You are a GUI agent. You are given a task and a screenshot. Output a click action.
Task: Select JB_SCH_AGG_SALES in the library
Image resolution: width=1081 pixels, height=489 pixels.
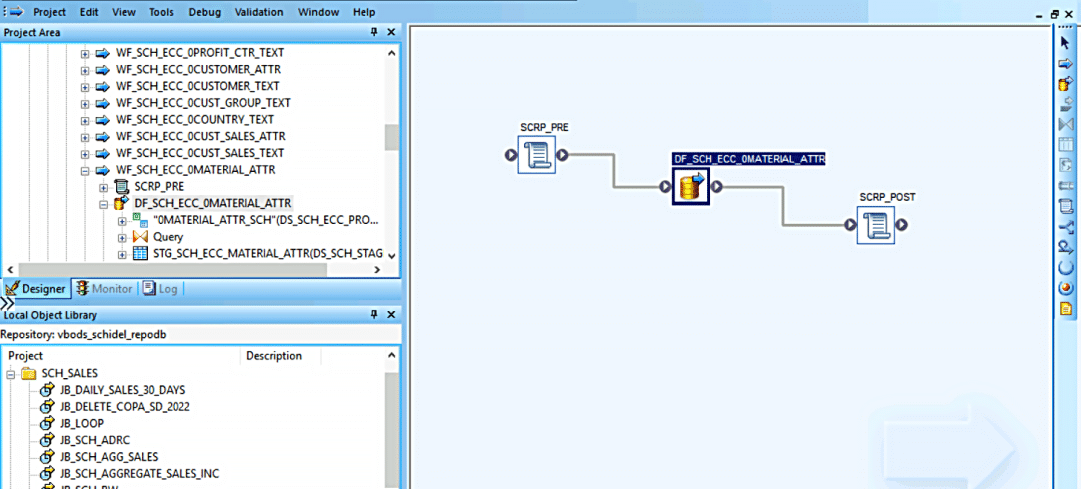pos(109,457)
